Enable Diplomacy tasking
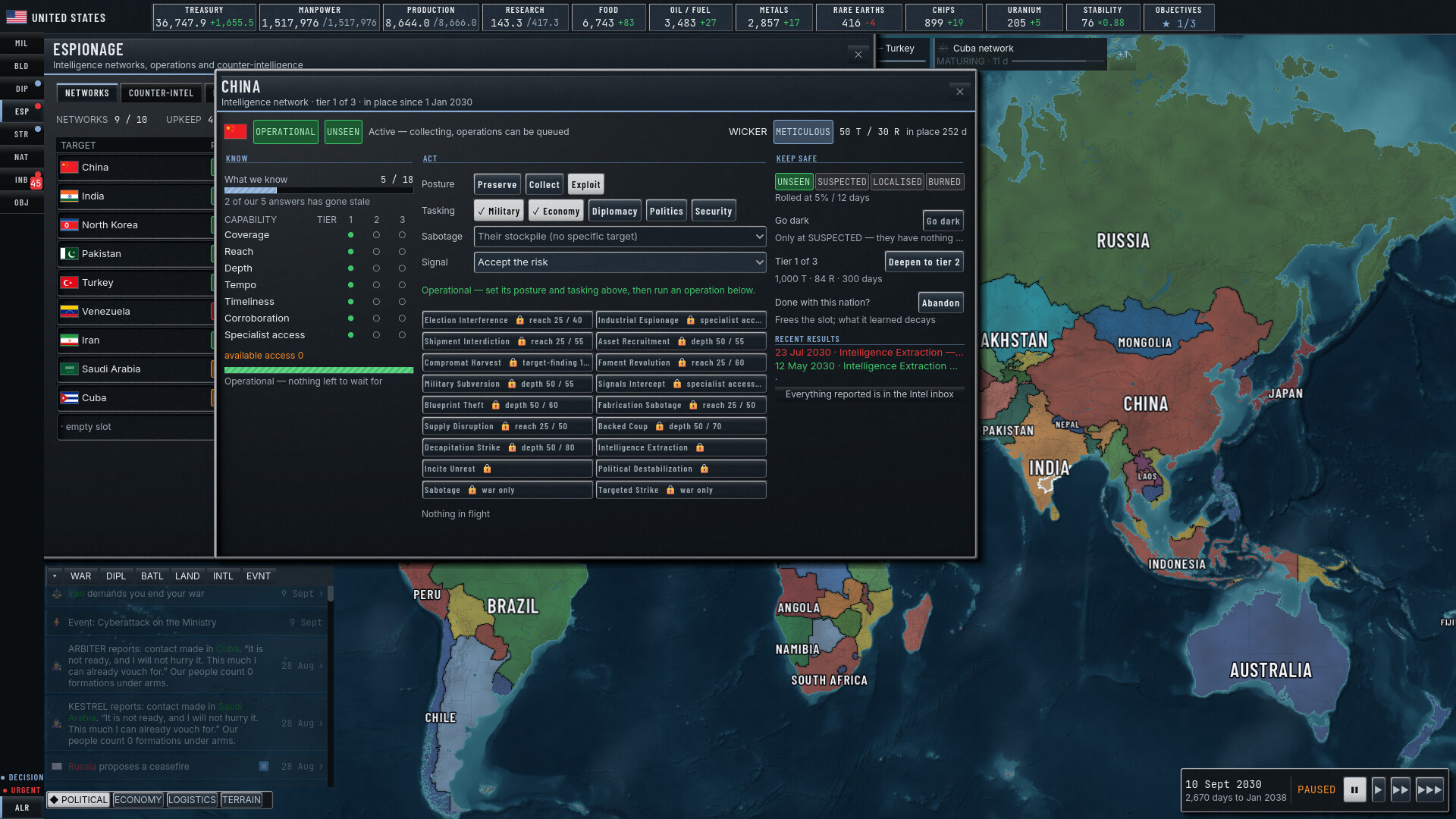1456x819 pixels. [614, 211]
